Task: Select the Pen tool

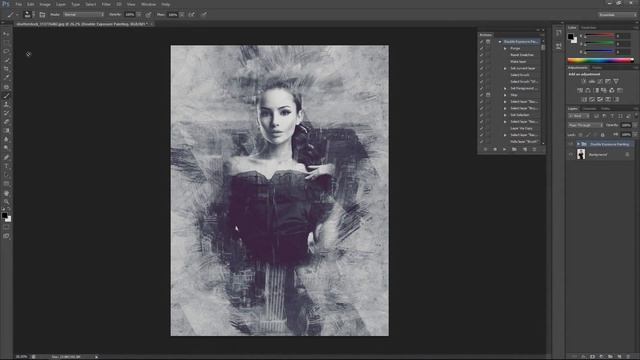Action: point(6,157)
